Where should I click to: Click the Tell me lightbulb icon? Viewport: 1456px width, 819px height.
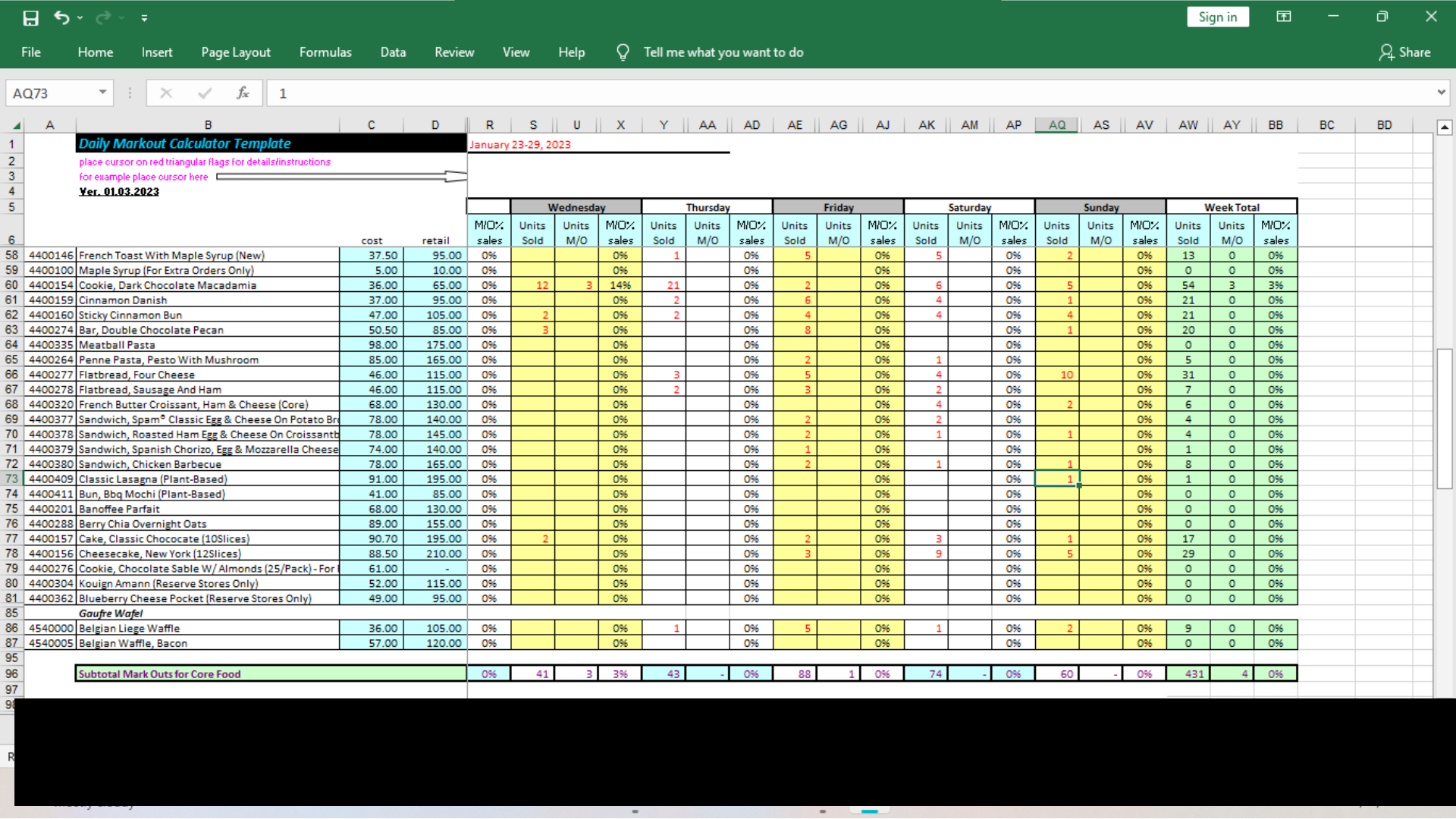(x=623, y=52)
